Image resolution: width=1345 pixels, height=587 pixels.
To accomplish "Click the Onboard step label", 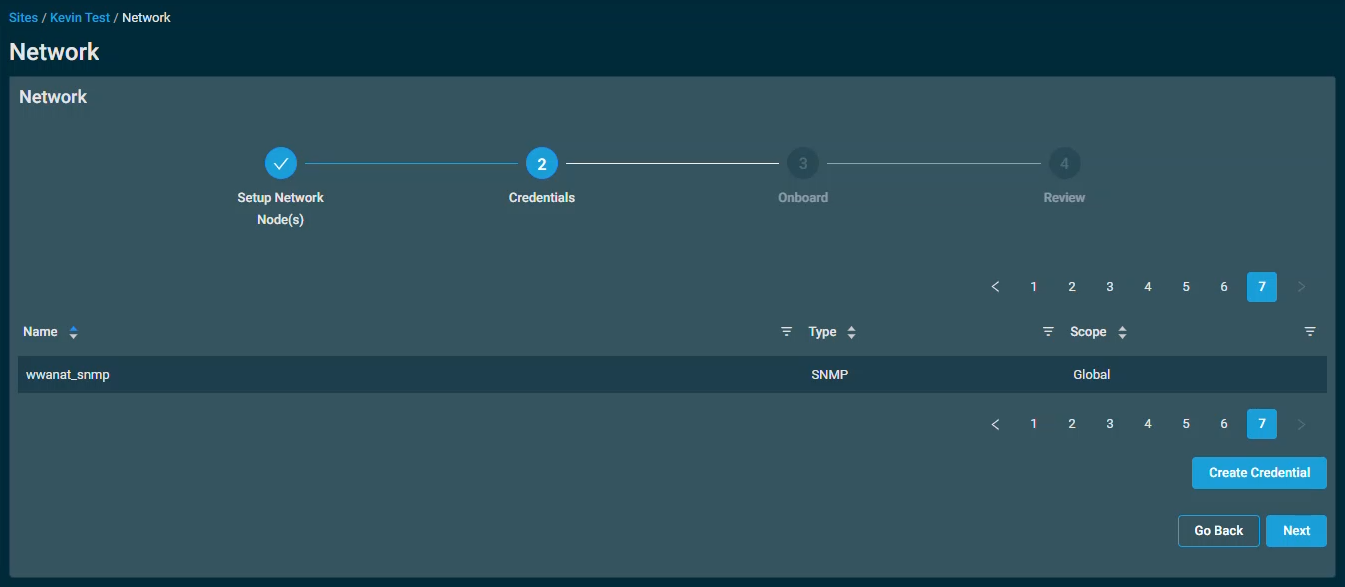I will [803, 198].
